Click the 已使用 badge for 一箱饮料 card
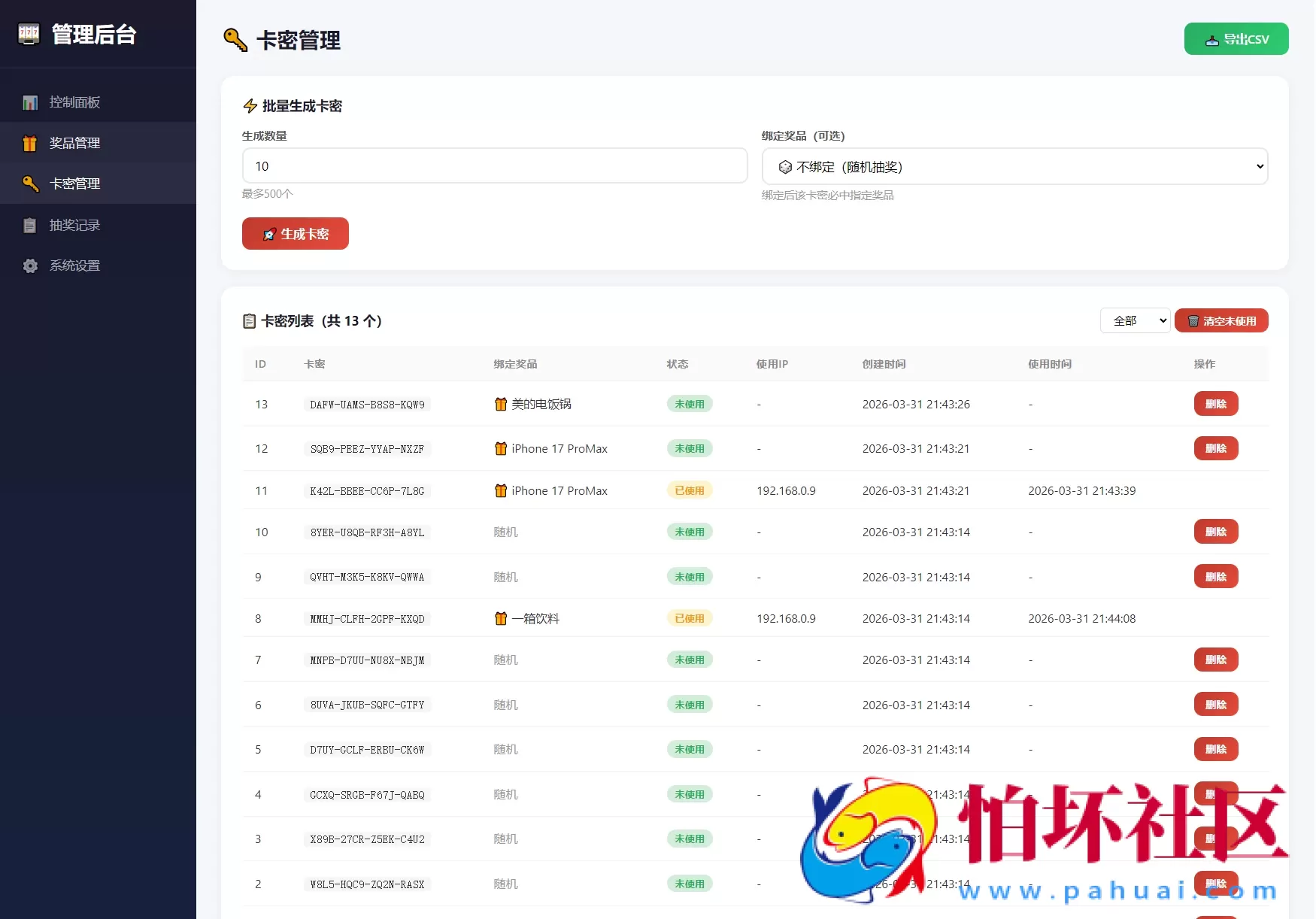The width and height of the screenshot is (1316, 919). (x=689, y=618)
